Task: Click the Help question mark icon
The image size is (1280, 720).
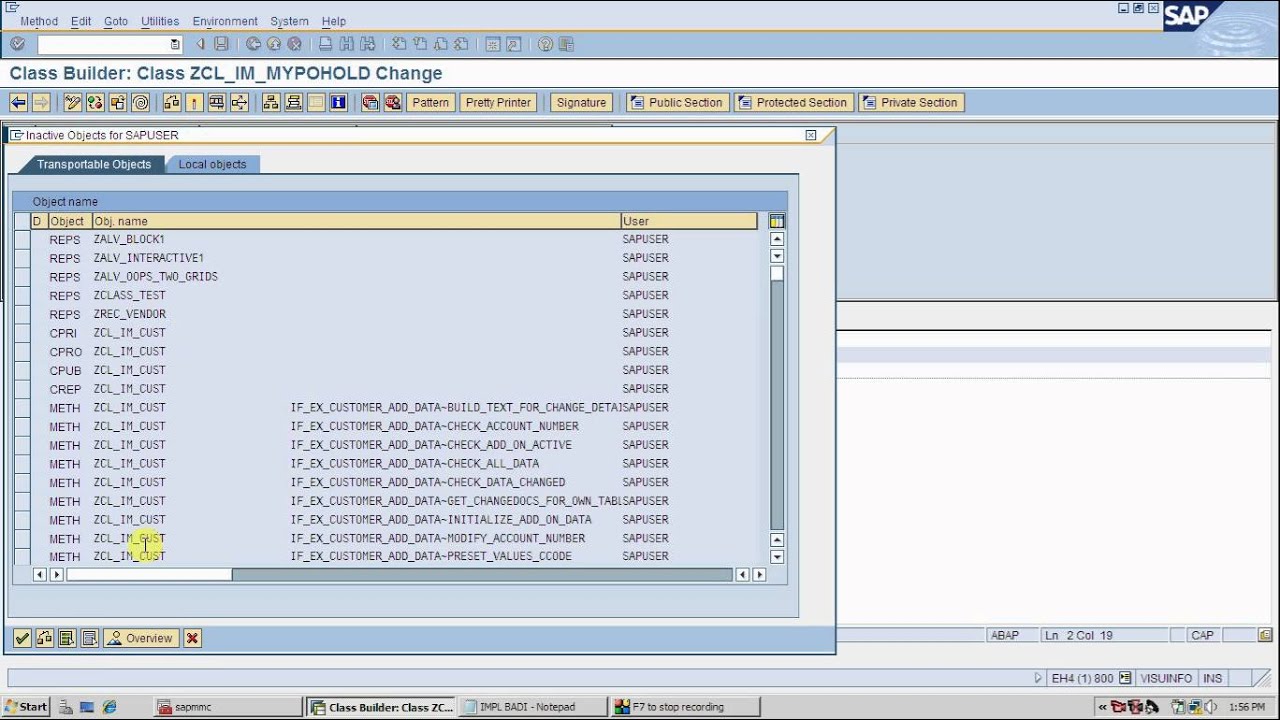Action: click(545, 44)
